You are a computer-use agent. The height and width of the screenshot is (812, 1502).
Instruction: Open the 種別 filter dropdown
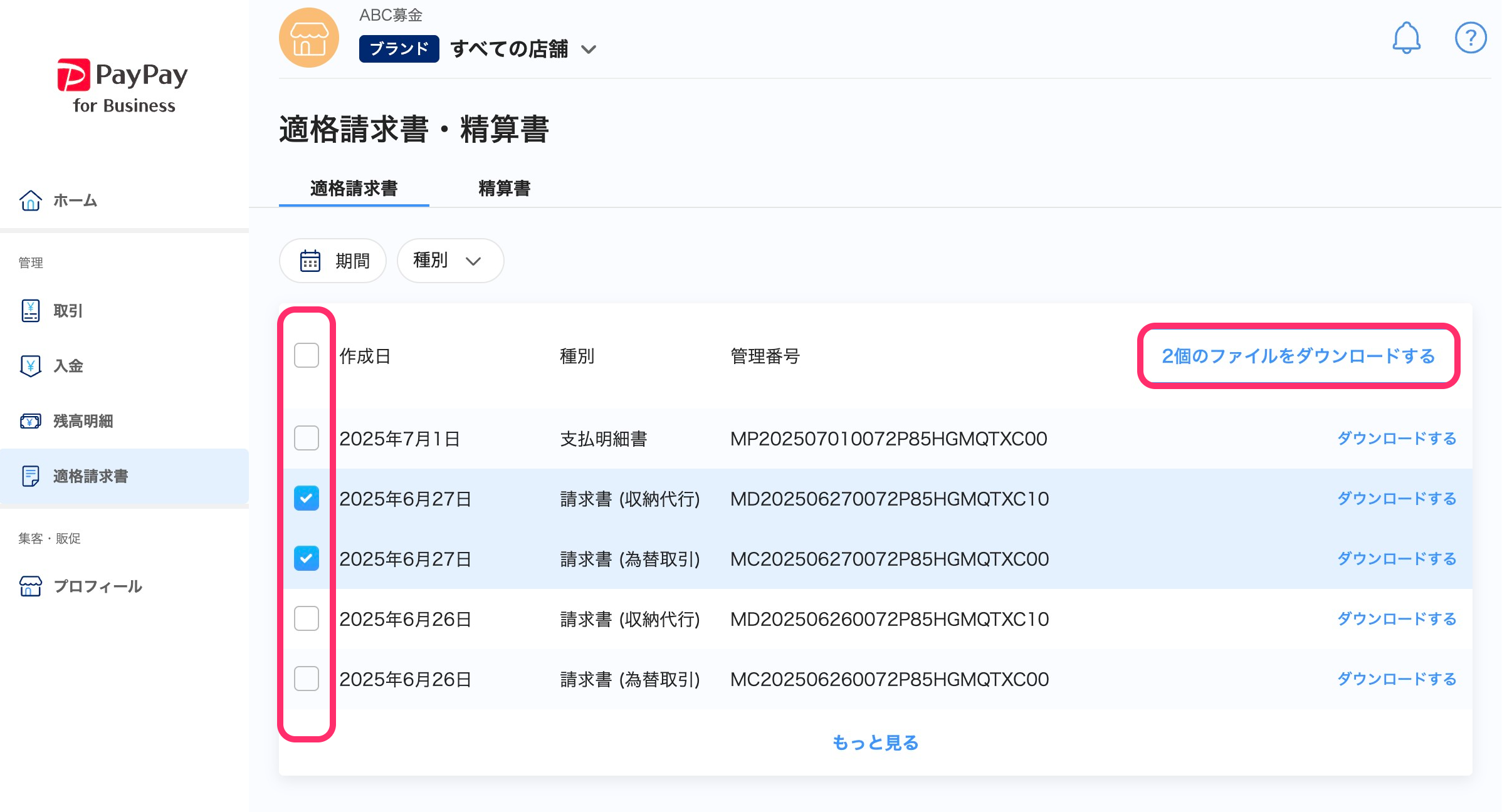coord(450,261)
